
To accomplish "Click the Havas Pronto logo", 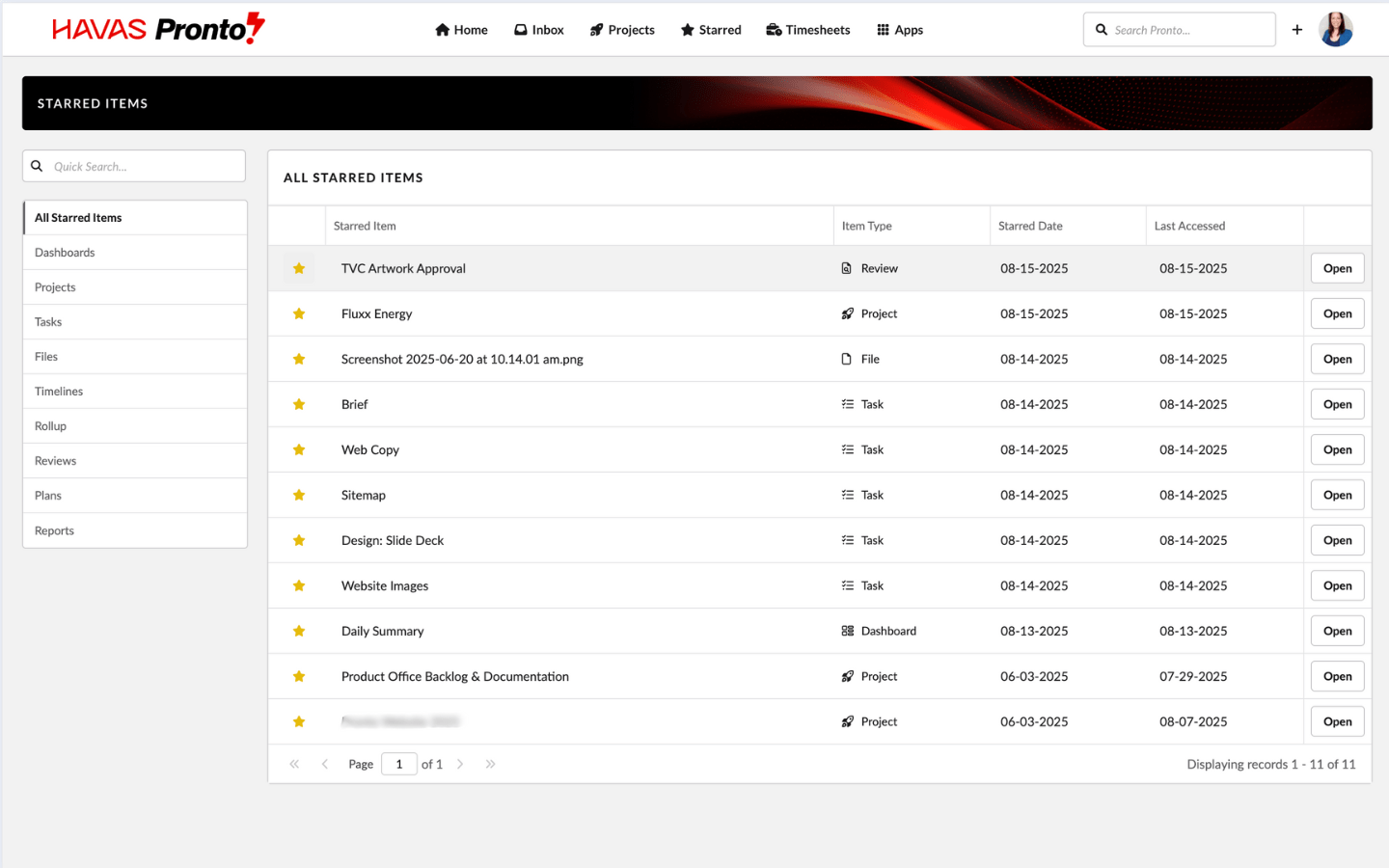I will tap(158, 29).
